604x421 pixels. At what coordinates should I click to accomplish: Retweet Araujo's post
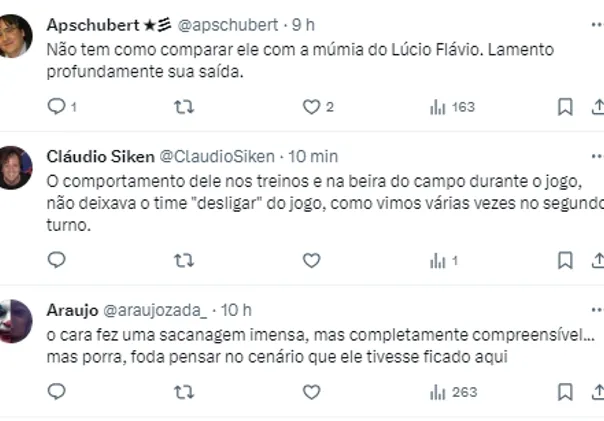coord(184,392)
